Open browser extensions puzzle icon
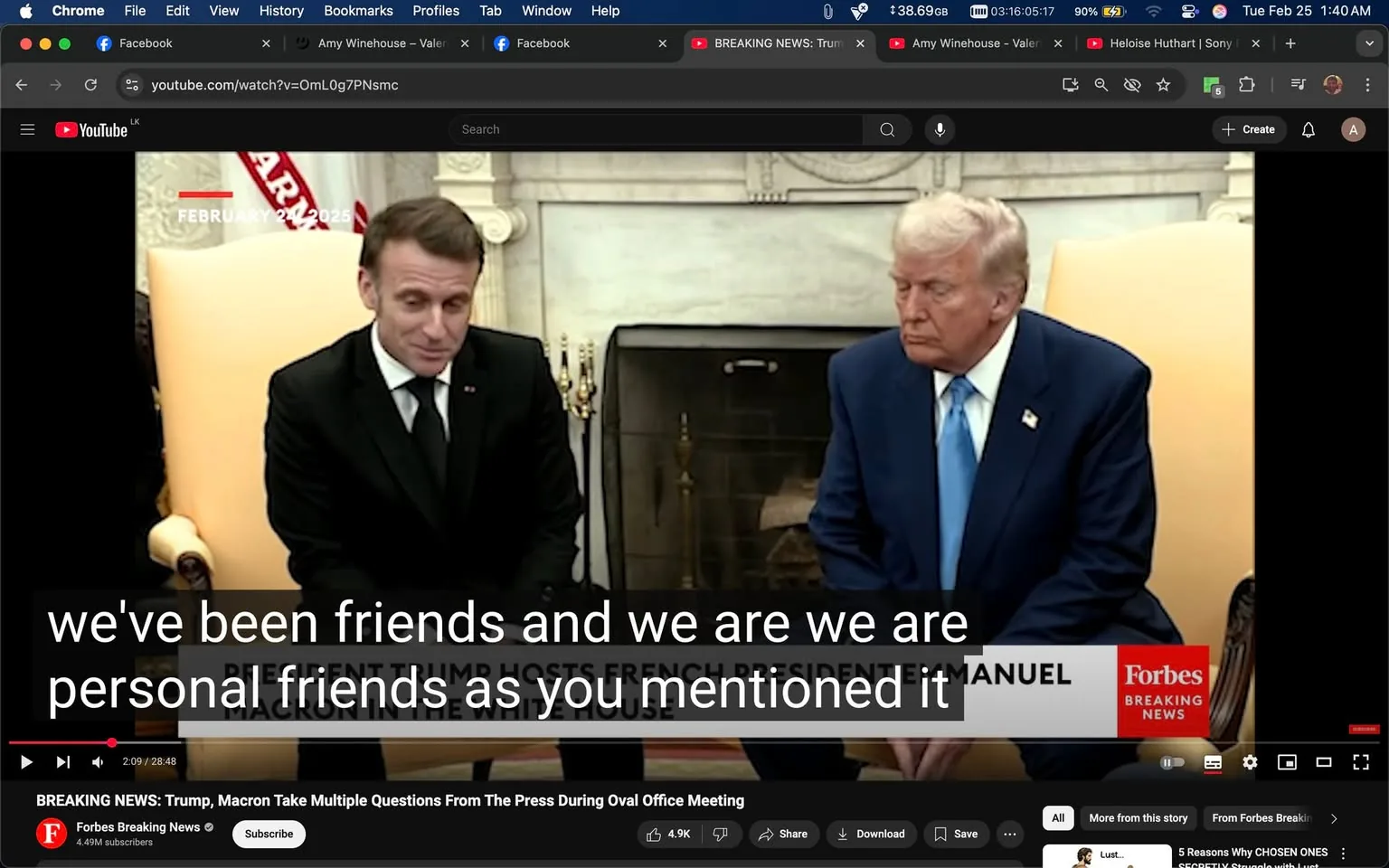The image size is (1389, 868). 1246,84
